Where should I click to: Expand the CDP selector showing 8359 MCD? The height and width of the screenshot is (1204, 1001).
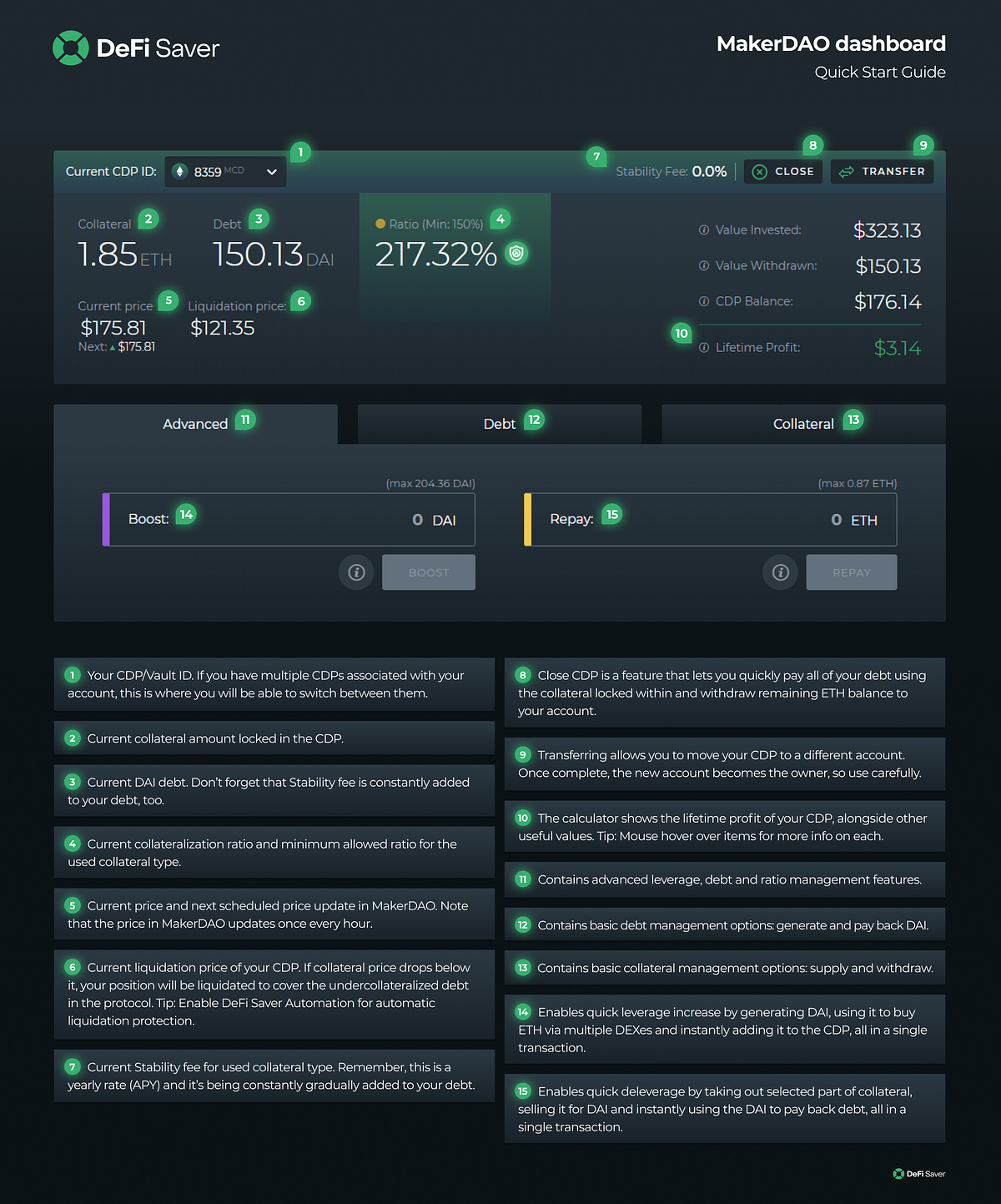pos(225,171)
